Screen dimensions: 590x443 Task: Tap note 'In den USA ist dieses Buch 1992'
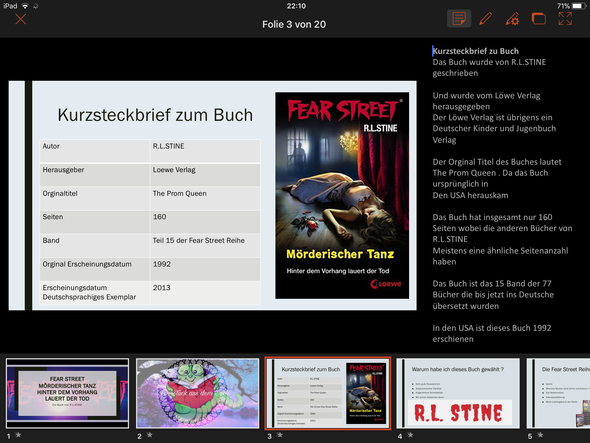click(492, 328)
